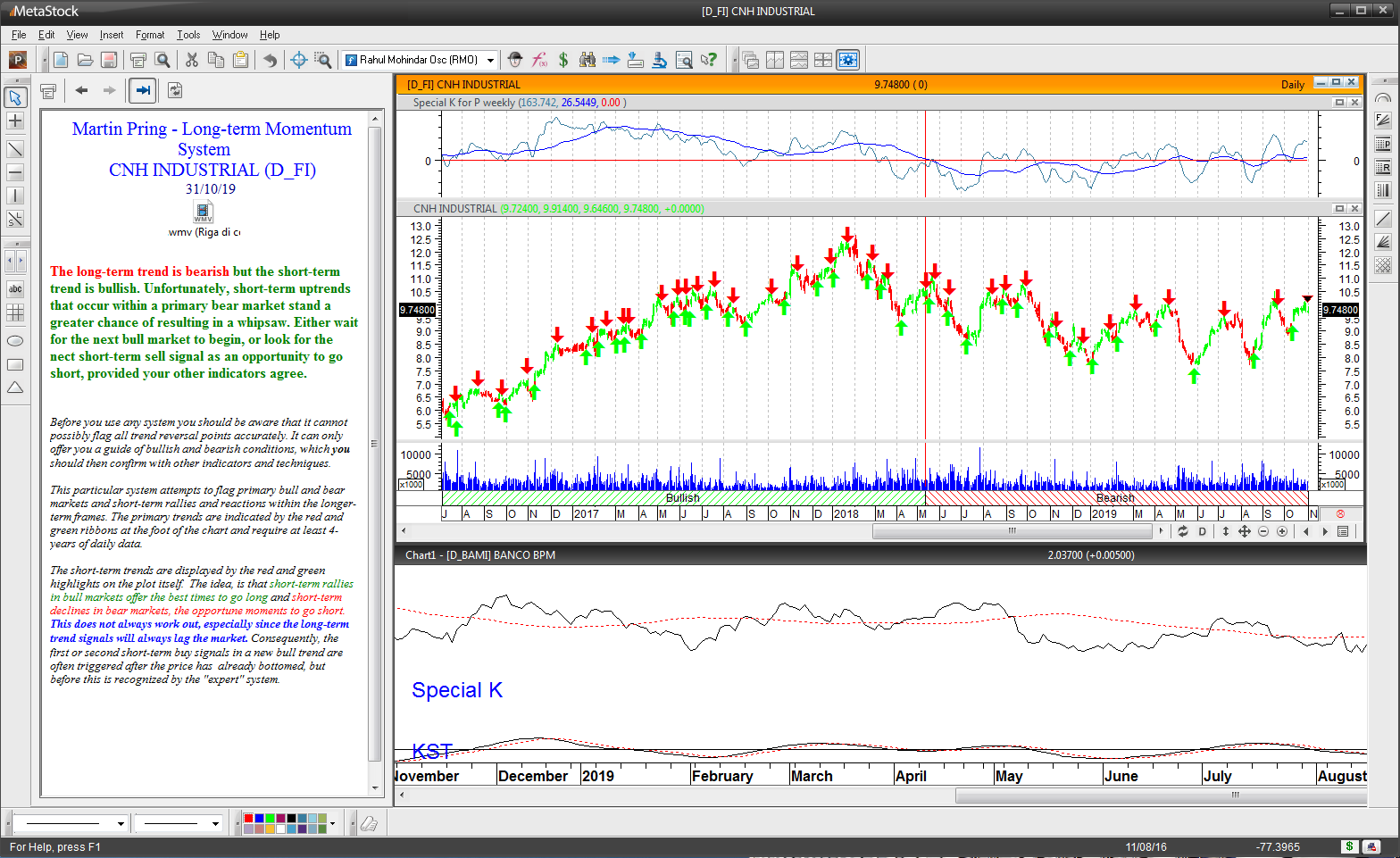
Task: Click the refresh icon below CNH chart
Action: click(x=1183, y=531)
